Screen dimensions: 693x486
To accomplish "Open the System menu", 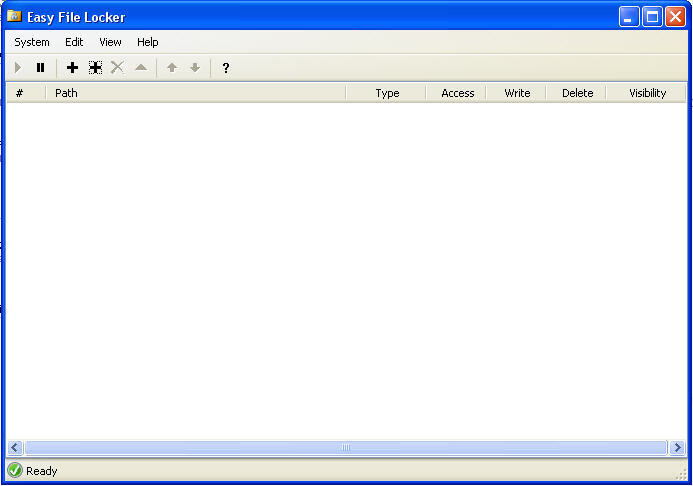I will 32,42.
